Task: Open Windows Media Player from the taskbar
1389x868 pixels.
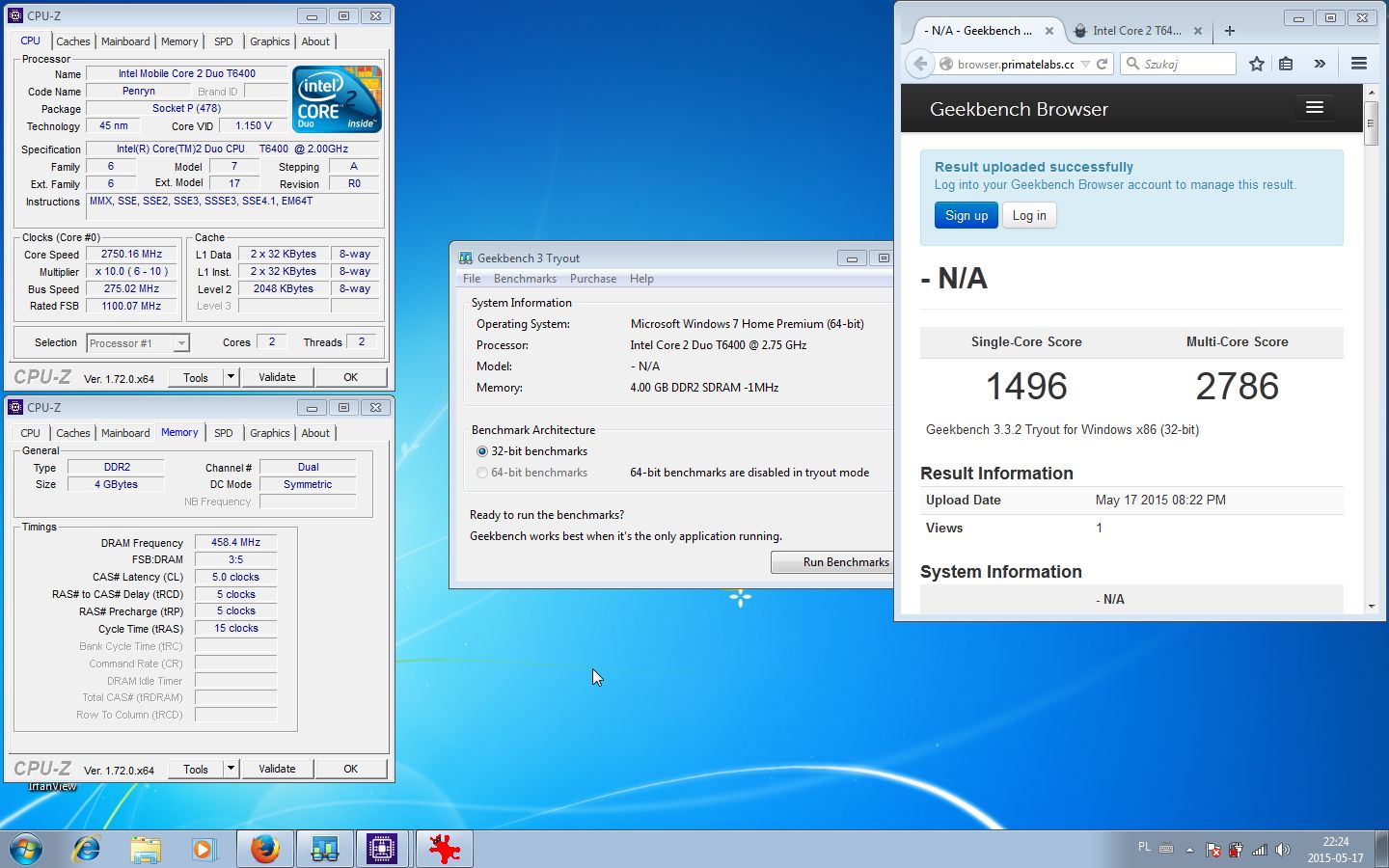Action: (x=204, y=849)
